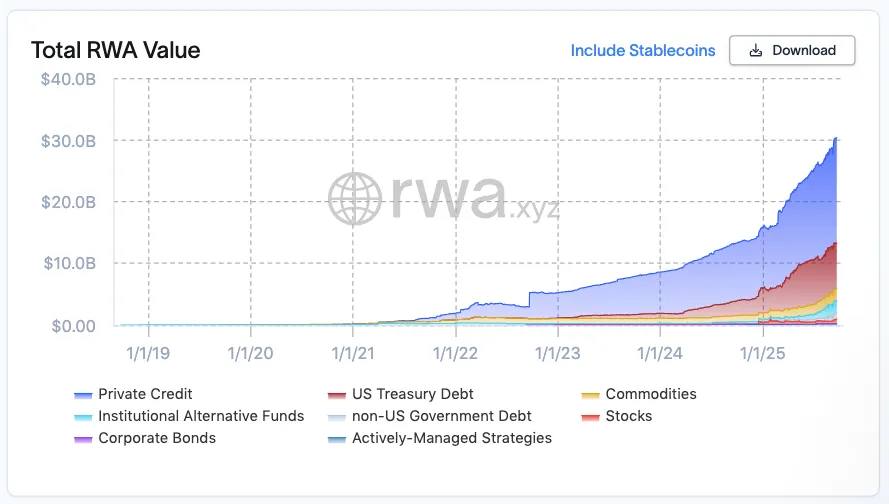Click the 1/1/25 axis date marker
This screenshot has height=504, width=889.
pos(763,354)
